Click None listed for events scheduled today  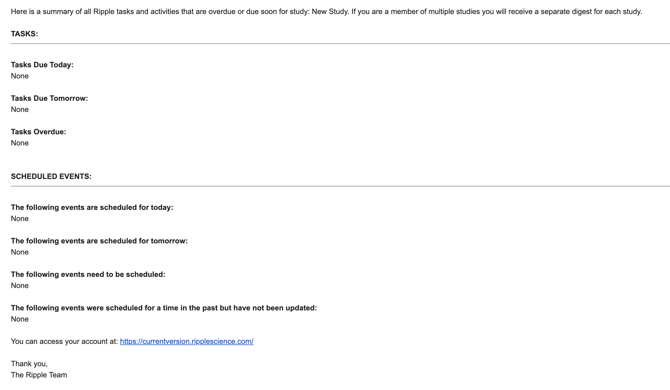point(20,219)
